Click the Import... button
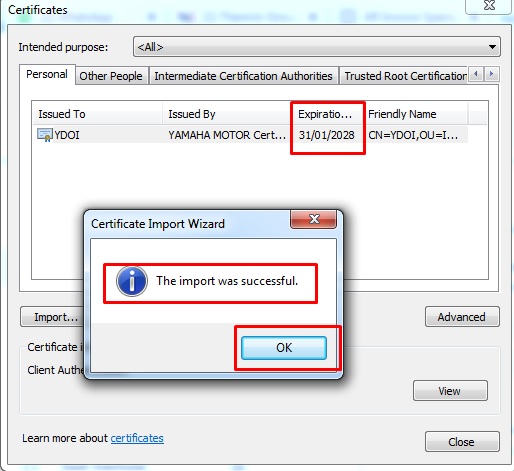The width and height of the screenshot is (514, 471). (53, 317)
